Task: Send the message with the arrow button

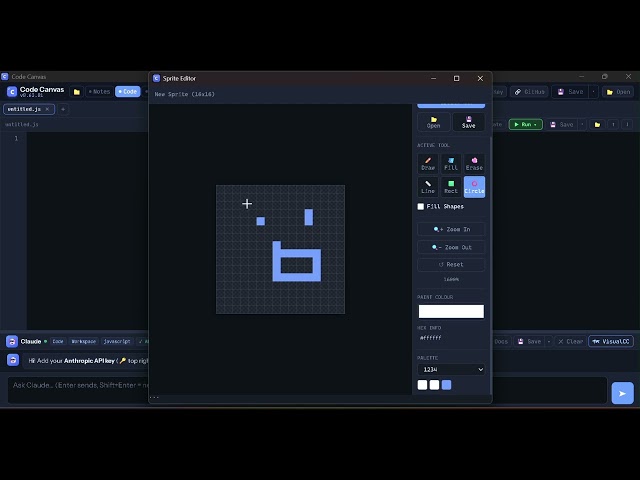Action: tap(622, 393)
